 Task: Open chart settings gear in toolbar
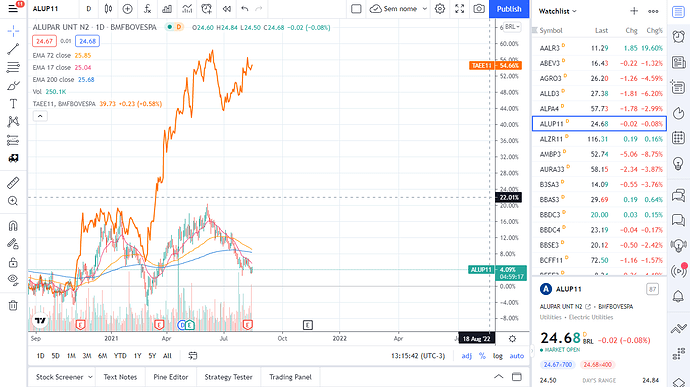pyautogui.click(x=440, y=9)
